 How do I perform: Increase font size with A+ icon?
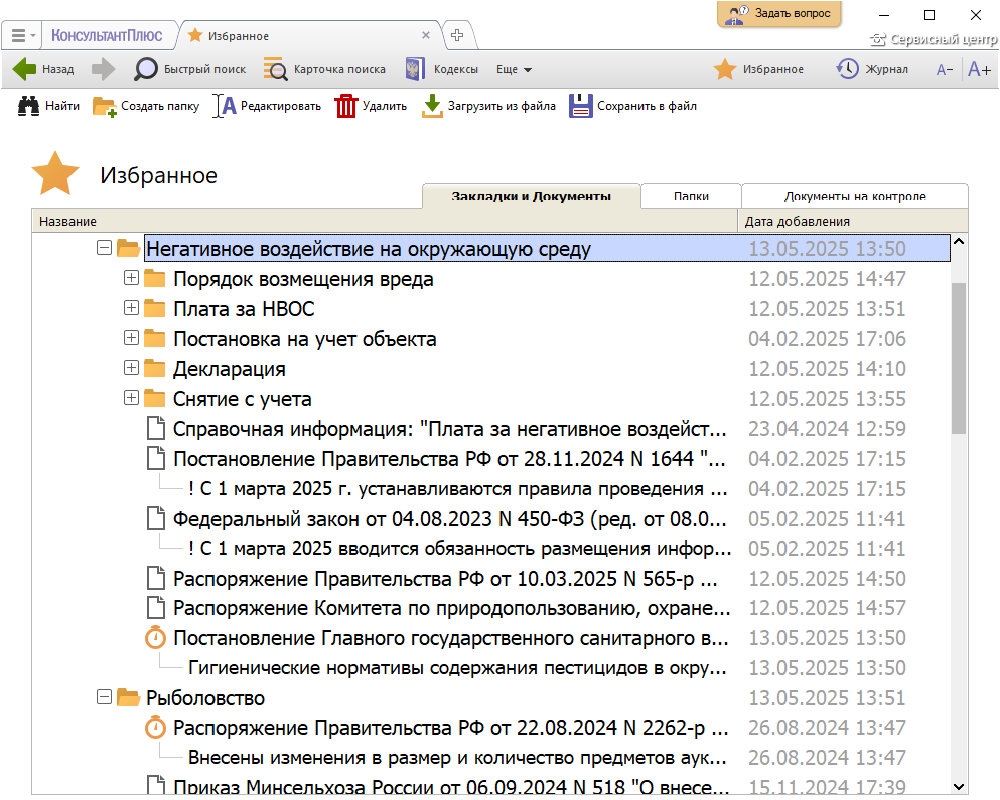click(979, 69)
